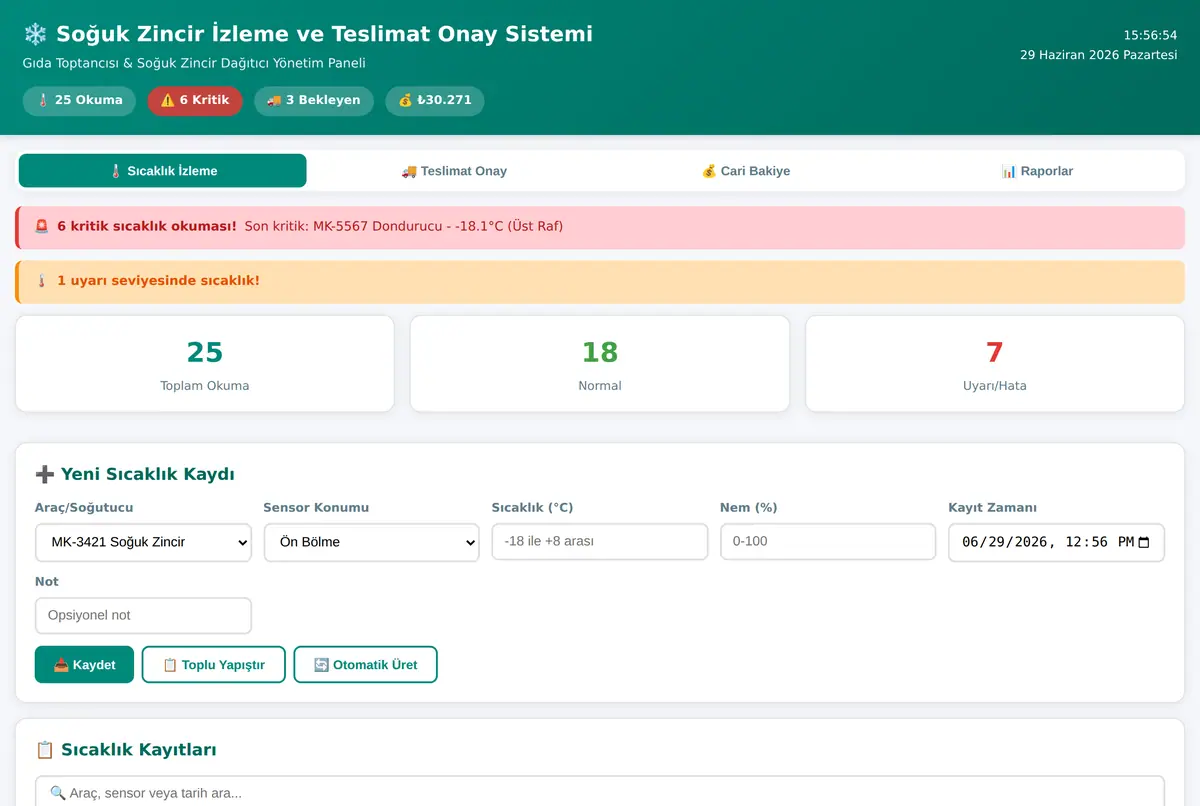Click the plus icon beside Yeni Sıcaklık Kaydı

pyautogui.click(x=45, y=474)
